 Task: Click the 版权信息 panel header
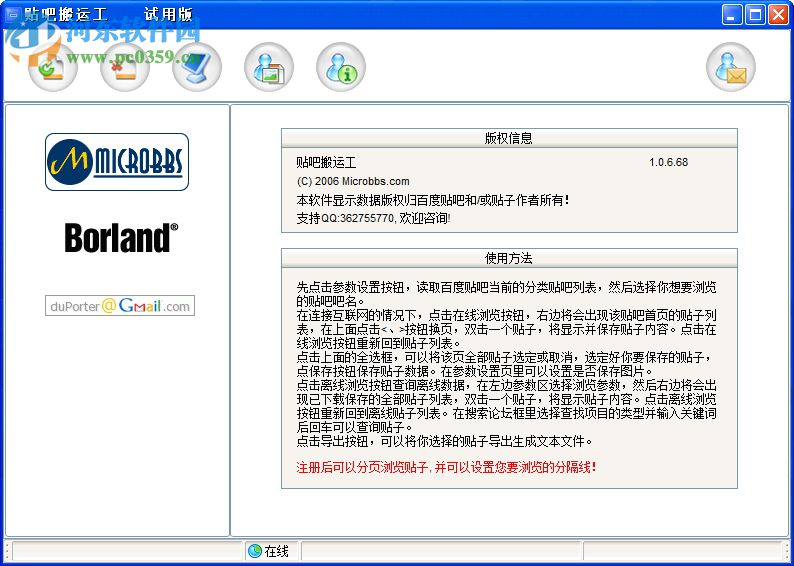pos(509,138)
